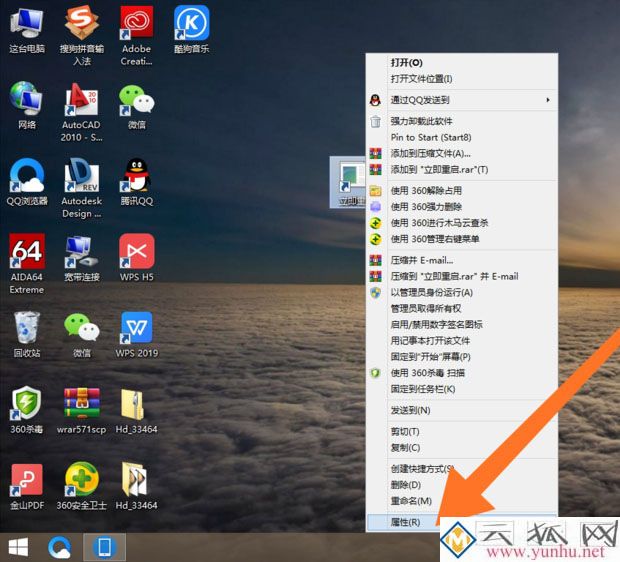Choose 固定到"开始"屏幕(P)
Screen dimensions: 620x562
[x=462, y=357]
